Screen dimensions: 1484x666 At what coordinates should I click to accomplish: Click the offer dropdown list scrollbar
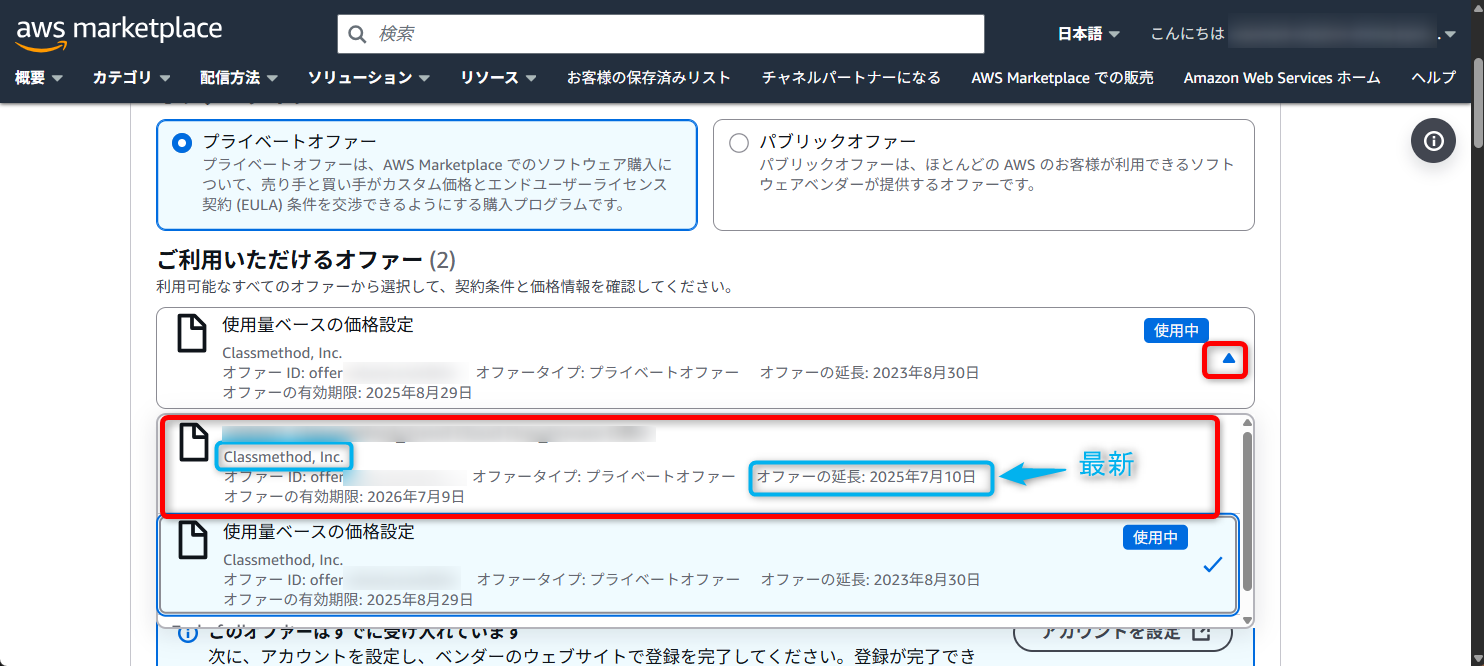[x=1247, y=511]
